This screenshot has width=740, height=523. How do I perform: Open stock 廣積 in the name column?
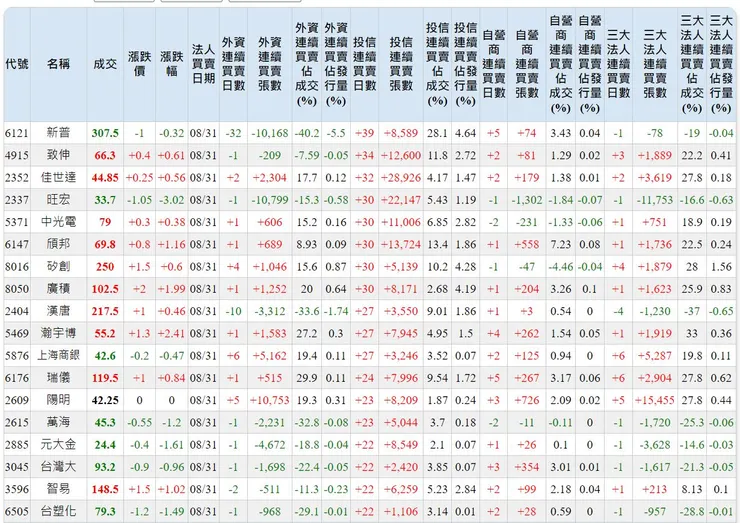tap(59, 289)
